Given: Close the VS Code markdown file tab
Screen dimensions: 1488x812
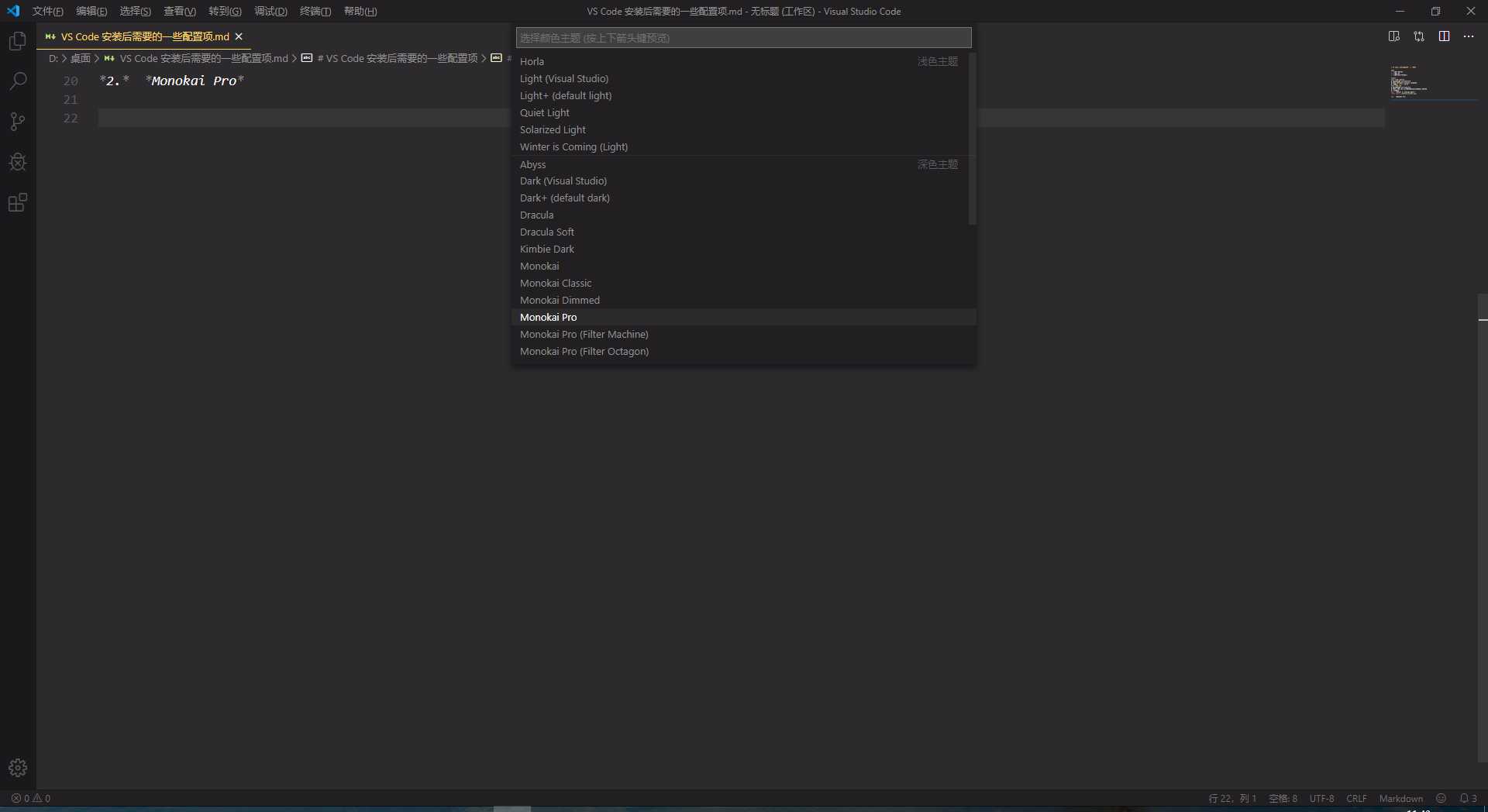Looking at the screenshot, I should pos(239,36).
